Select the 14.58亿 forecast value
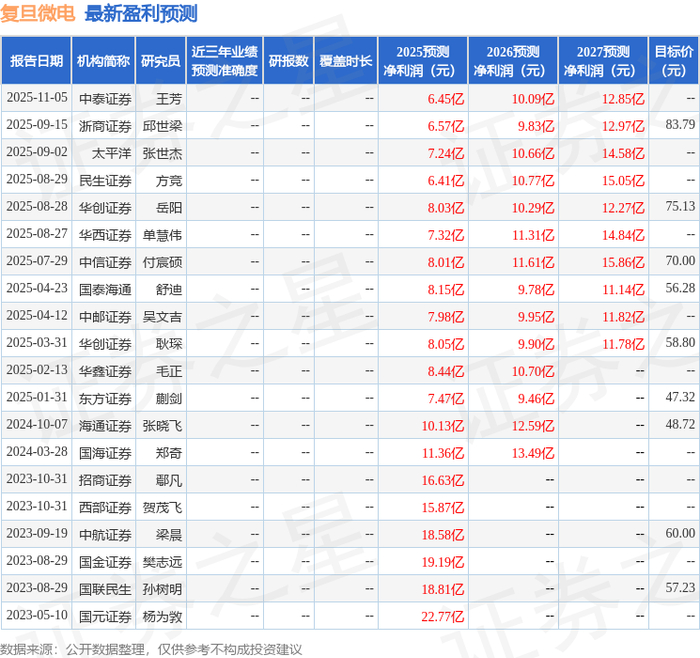Image resolution: width=700 pixels, height=658 pixels. 623,153
